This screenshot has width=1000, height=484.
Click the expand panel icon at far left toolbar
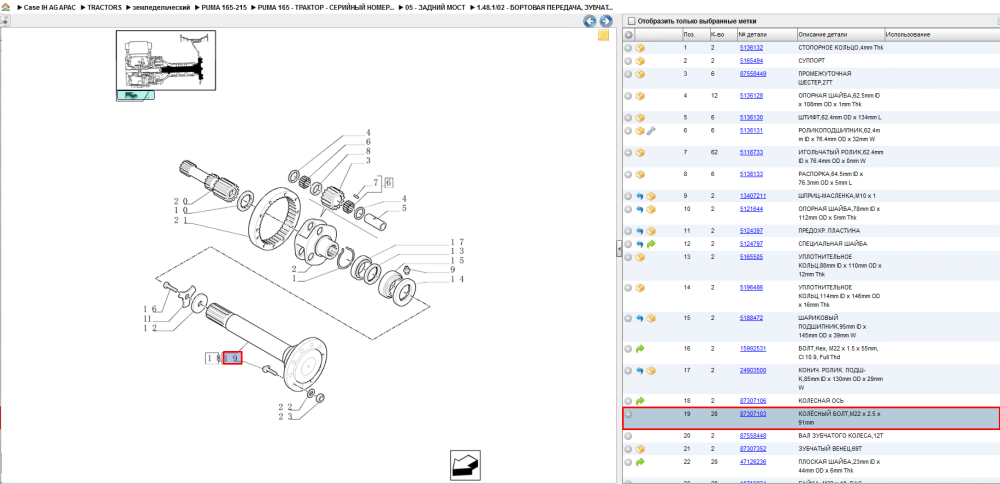[5, 21]
